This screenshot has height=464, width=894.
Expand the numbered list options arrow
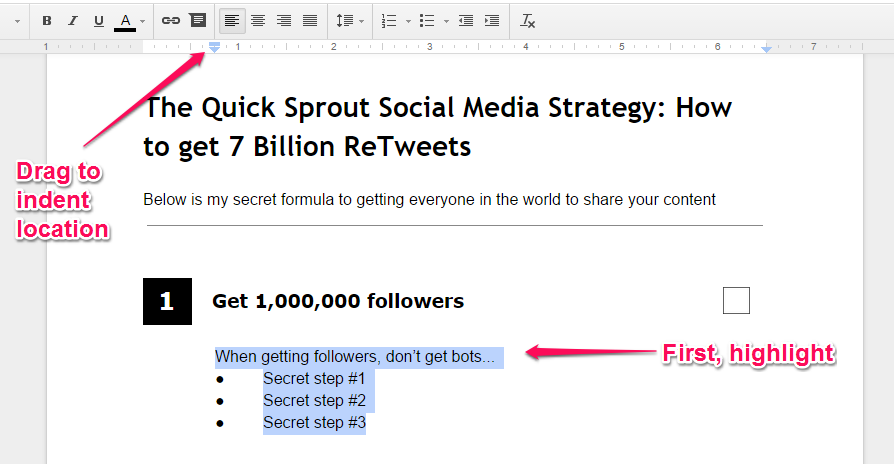click(x=408, y=22)
